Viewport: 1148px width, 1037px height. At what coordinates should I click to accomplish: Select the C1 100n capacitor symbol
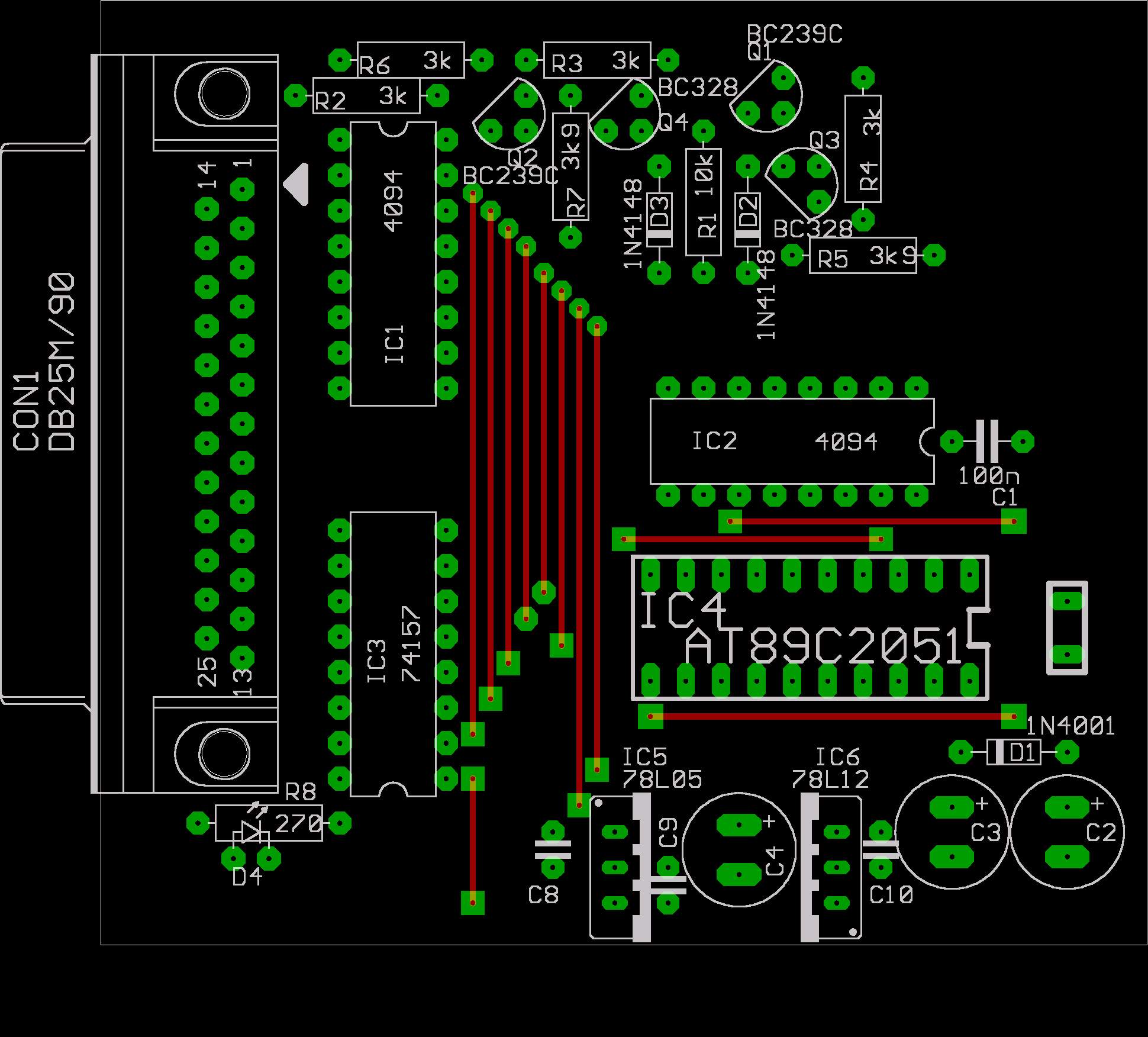point(986,442)
